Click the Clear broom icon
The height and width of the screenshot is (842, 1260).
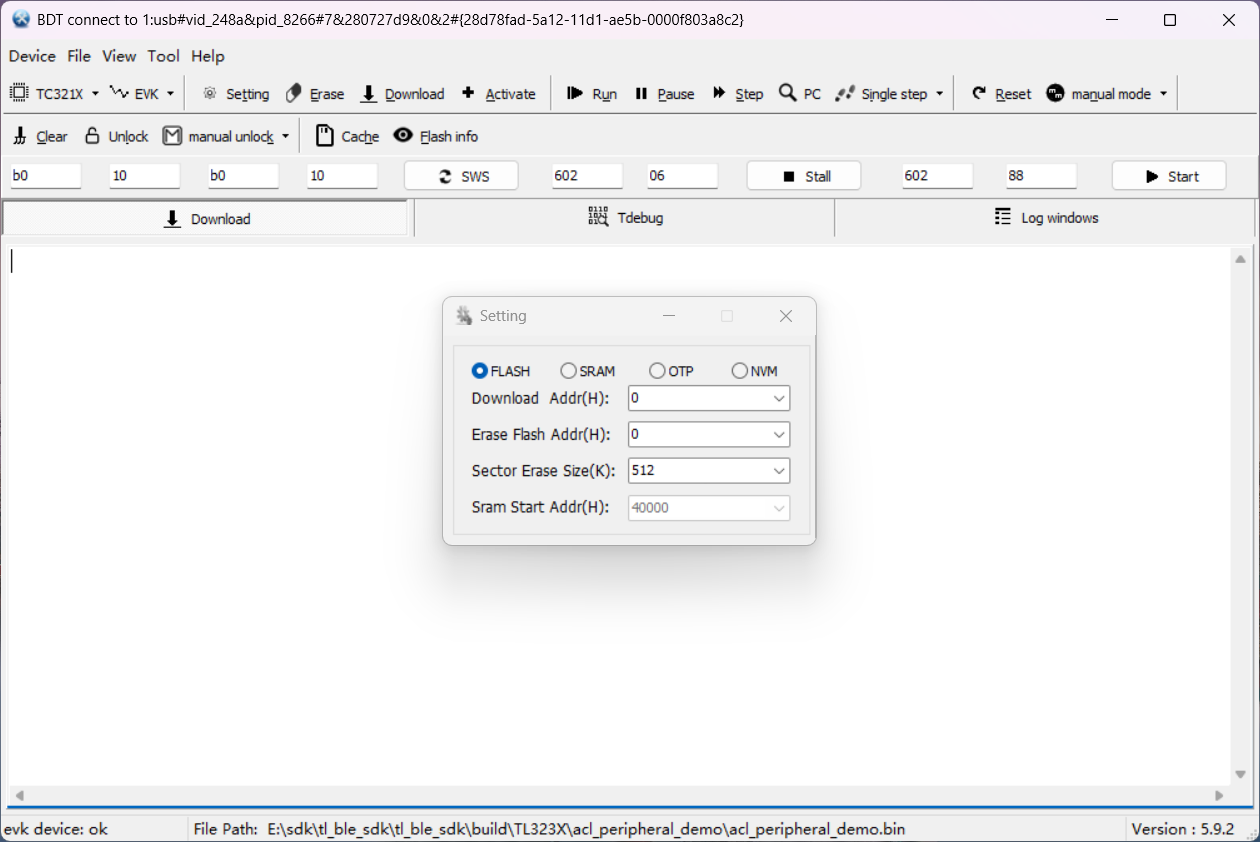tap(20, 136)
